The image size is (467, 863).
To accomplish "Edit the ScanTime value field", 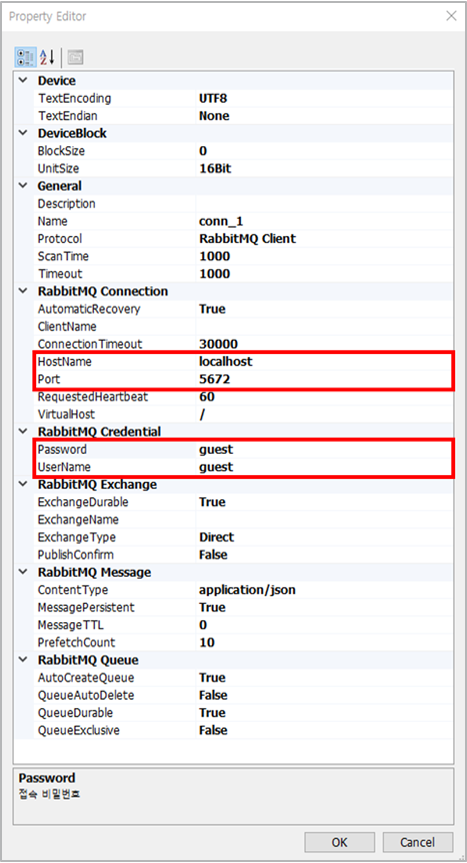I will pyautogui.click(x=325, y=256).
